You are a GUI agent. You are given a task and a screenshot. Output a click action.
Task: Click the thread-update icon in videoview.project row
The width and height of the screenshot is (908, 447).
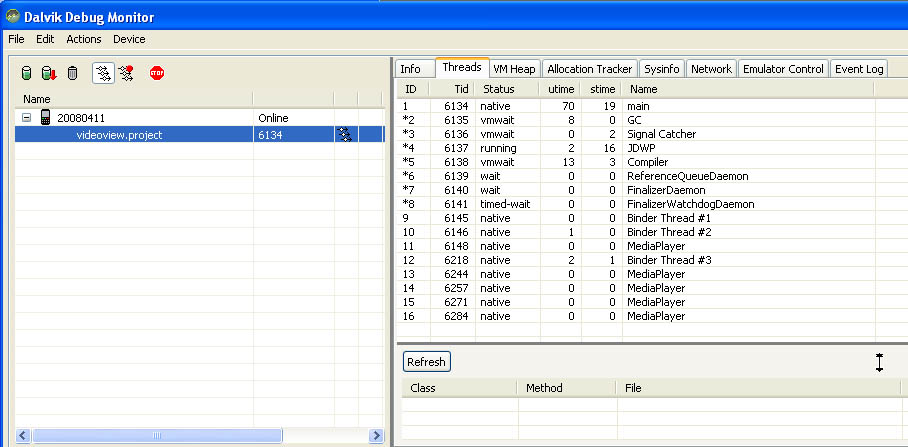[x=345, y=135]
